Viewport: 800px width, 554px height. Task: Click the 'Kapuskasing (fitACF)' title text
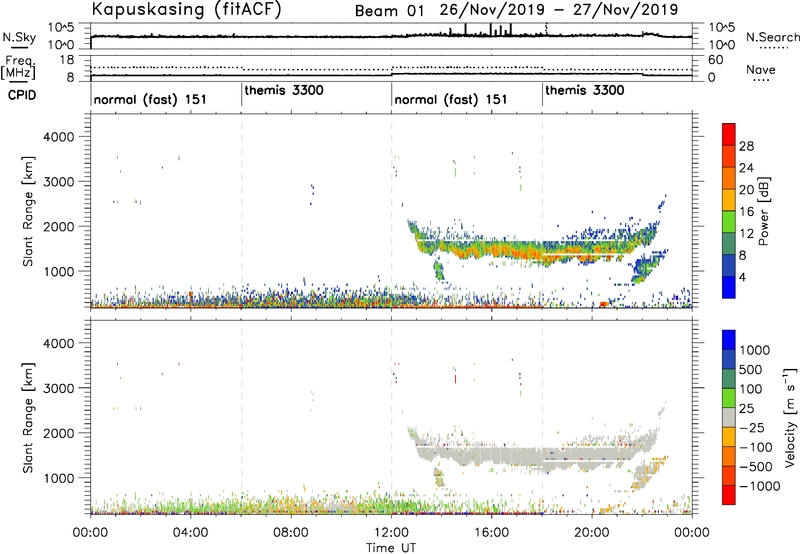[x=187, y=10]
